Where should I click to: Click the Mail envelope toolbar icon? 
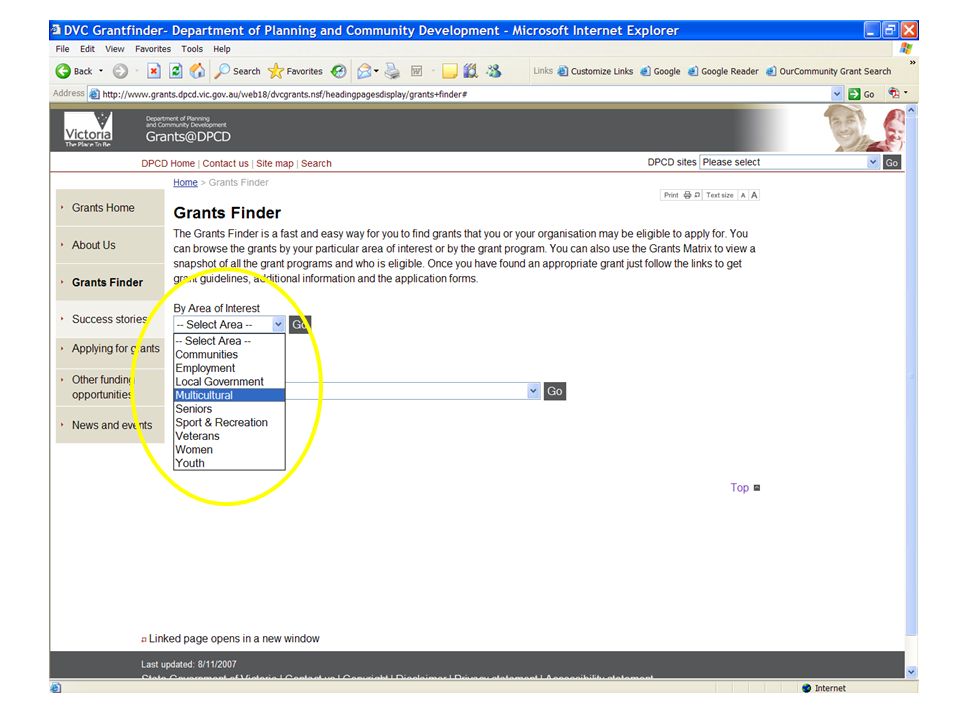(x=364, y=71)
